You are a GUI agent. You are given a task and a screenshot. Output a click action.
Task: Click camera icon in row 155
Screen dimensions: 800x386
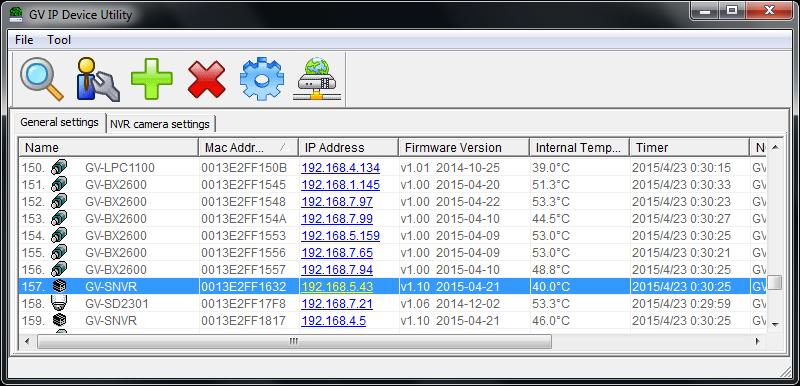[x=59, y=252]
